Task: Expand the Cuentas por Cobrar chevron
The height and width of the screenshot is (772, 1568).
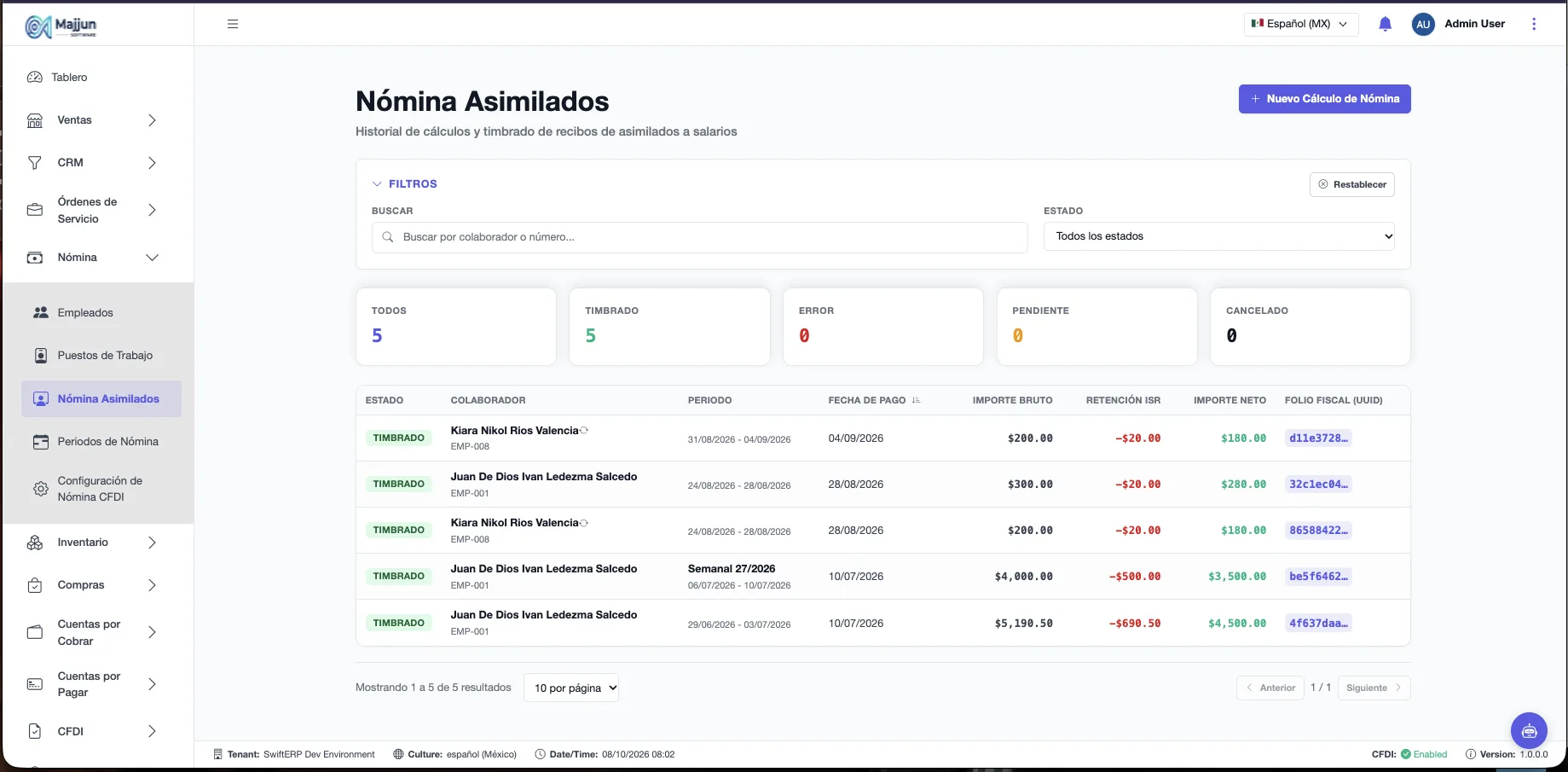Action: tap(152, 632)
